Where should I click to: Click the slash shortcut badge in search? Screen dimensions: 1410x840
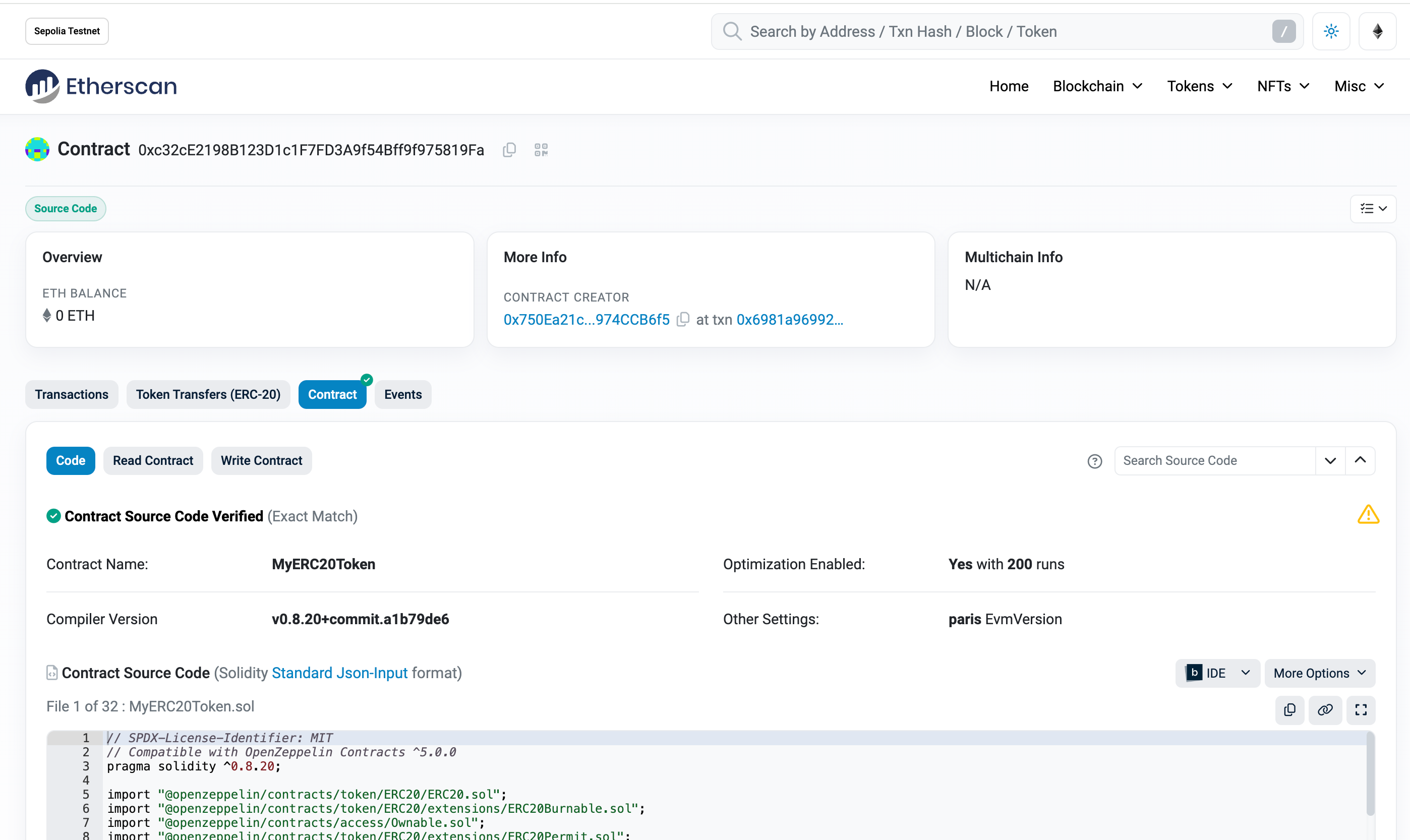tap(1284, 31)
